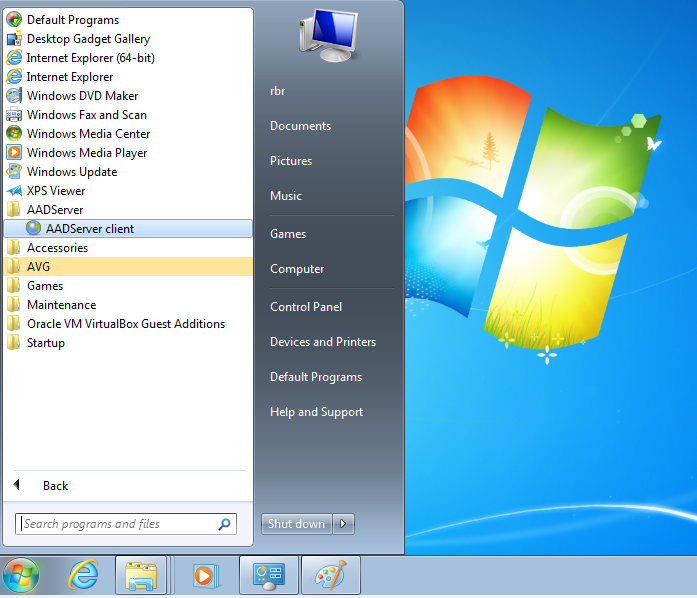
Task: Expand the AVG program folder
Action: coord(39,267)
